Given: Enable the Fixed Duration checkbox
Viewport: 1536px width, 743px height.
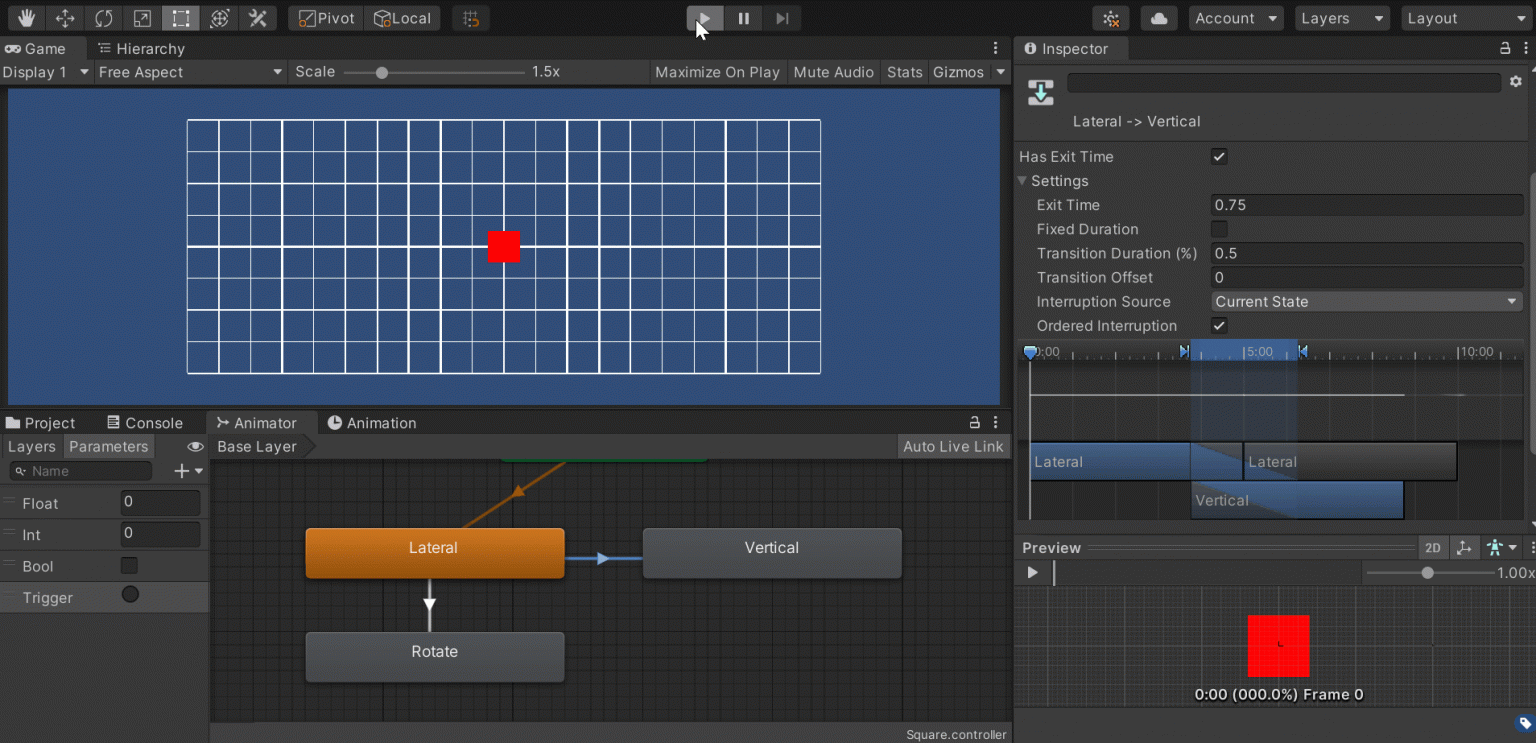Looking at the screenshot, I should click(x=1219, y=229).
